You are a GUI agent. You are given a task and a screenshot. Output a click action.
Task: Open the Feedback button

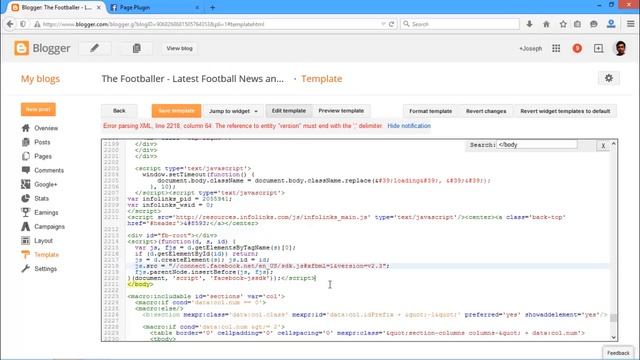pyautogui.click(x=618, y=353)
